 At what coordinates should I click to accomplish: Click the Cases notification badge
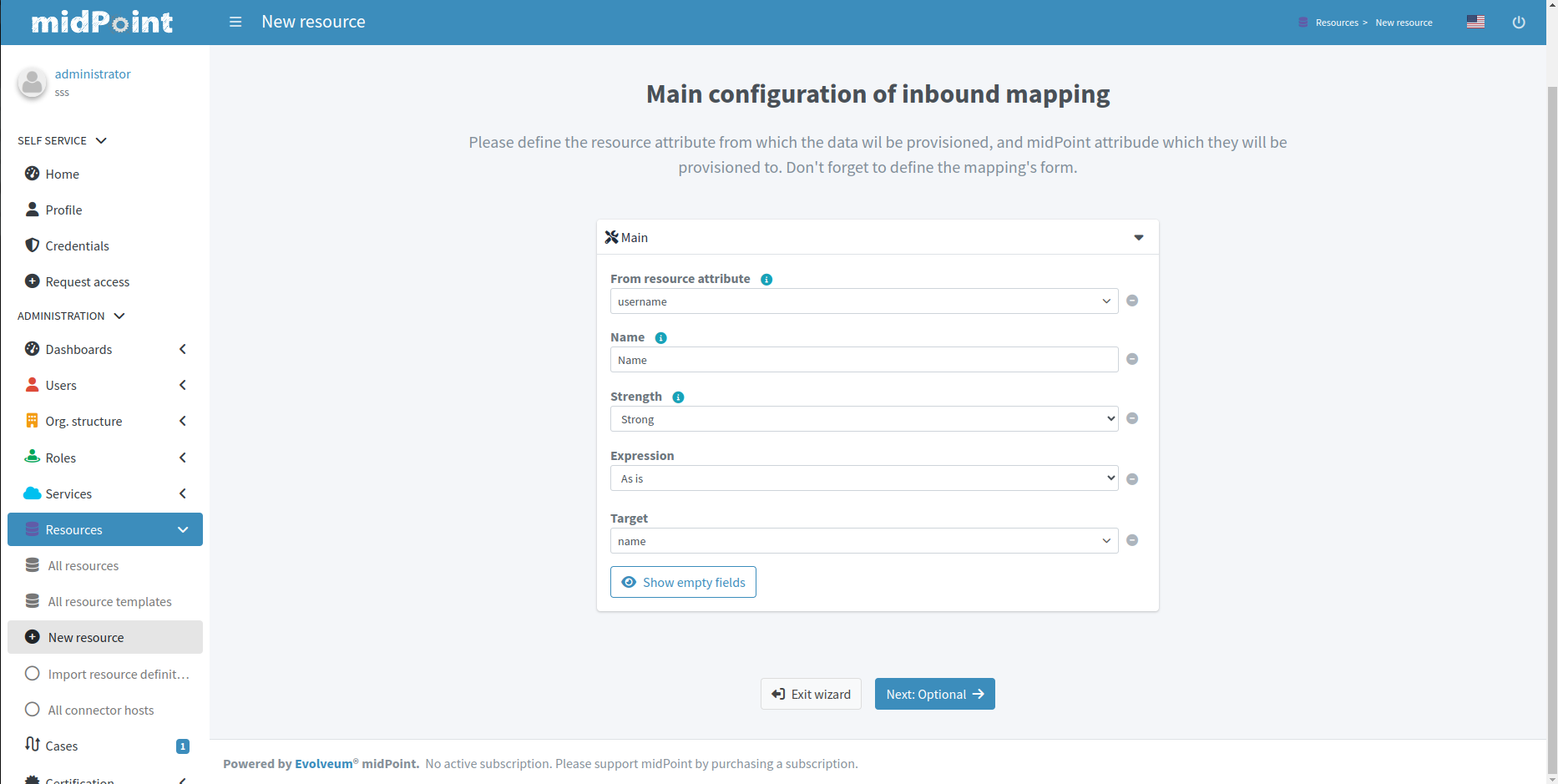(183, 746)
